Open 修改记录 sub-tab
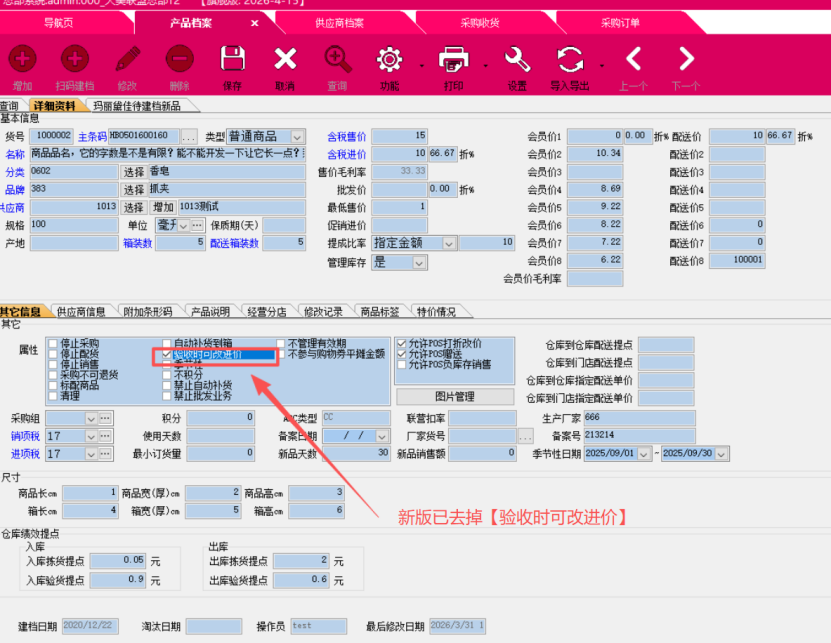831x643 pixels. click(323, 312)
